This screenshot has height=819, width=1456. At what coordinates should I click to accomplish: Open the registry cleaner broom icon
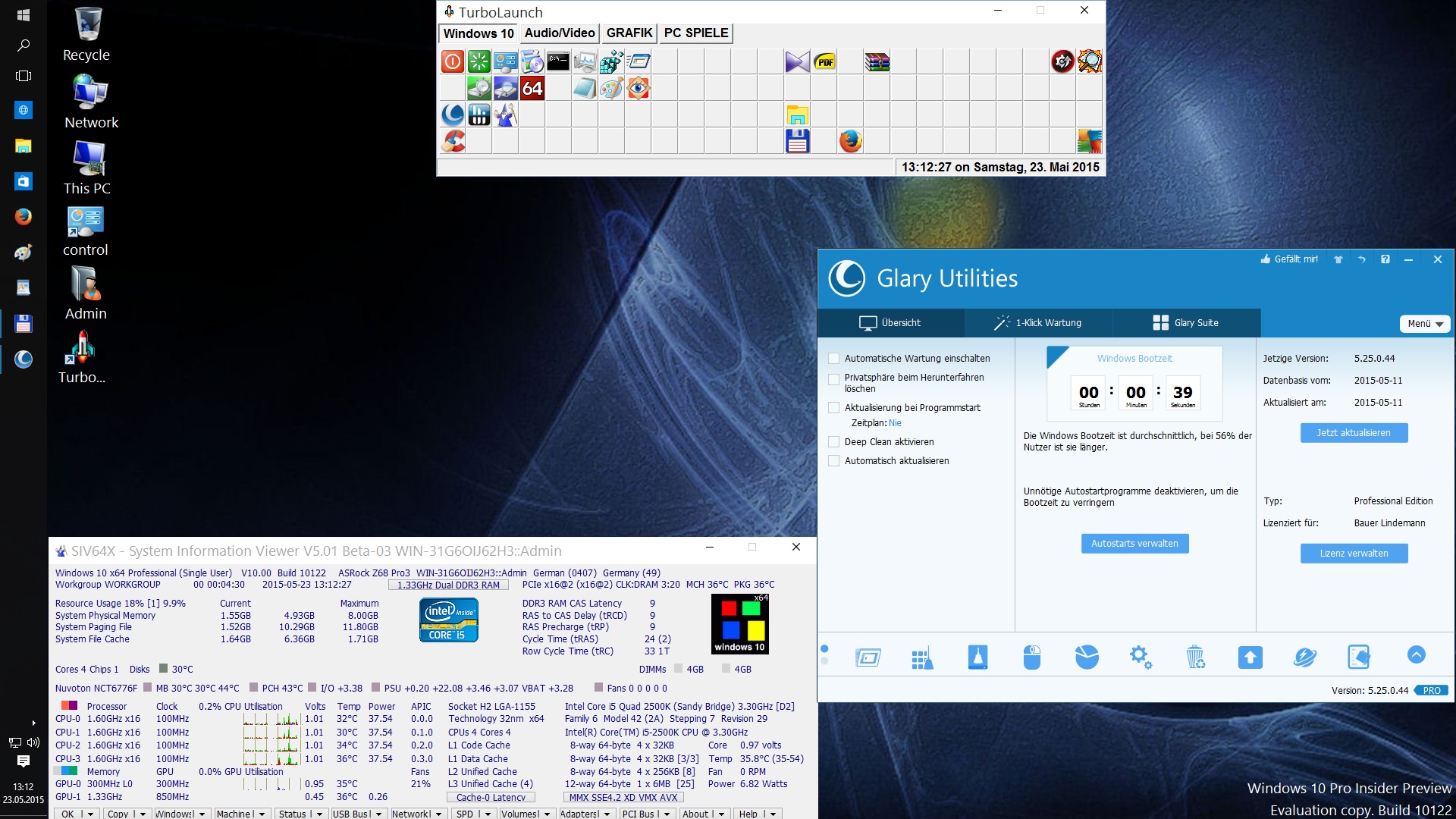click(x=922, y=657)
